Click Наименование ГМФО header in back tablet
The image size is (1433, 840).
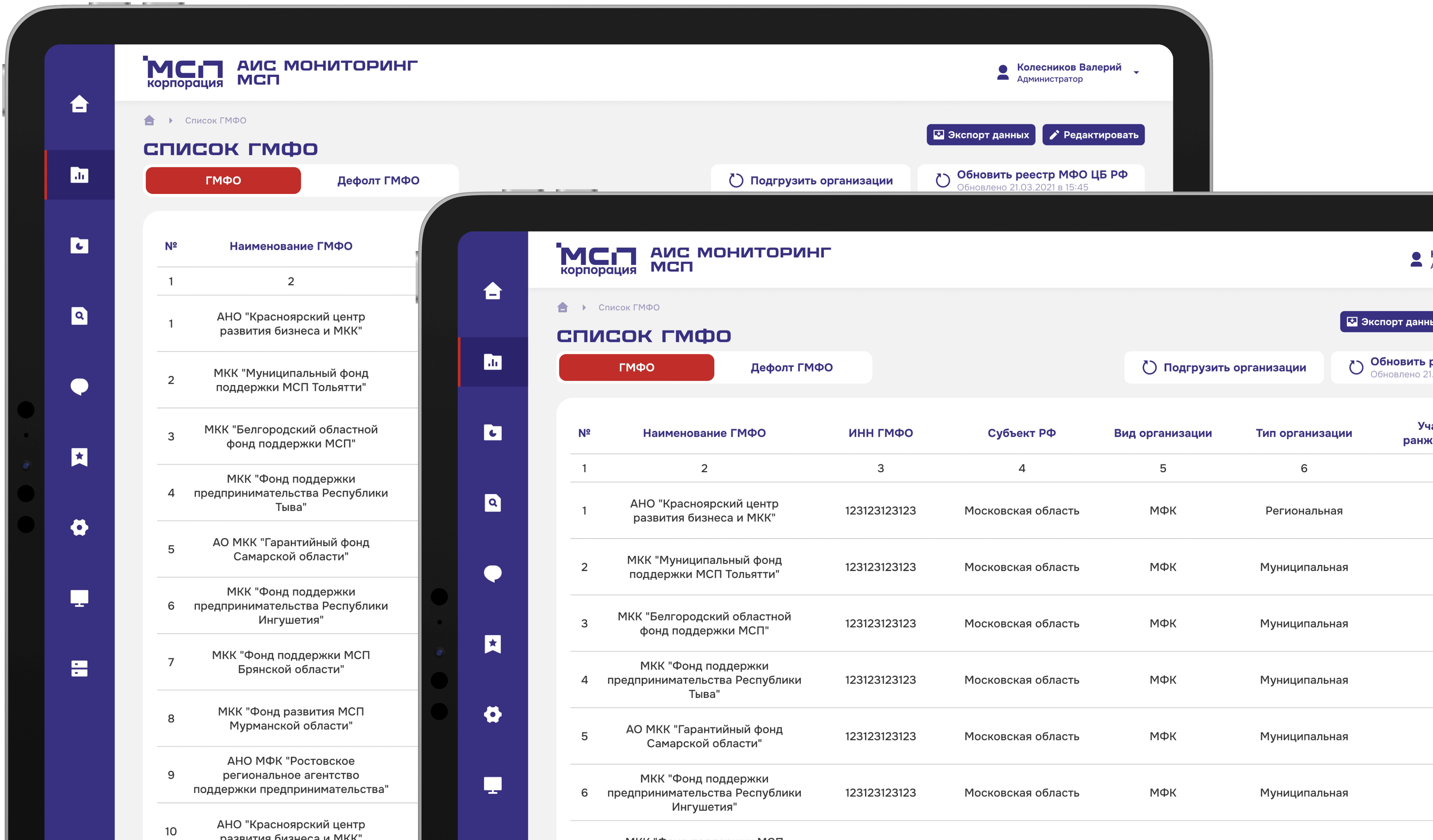291,246
